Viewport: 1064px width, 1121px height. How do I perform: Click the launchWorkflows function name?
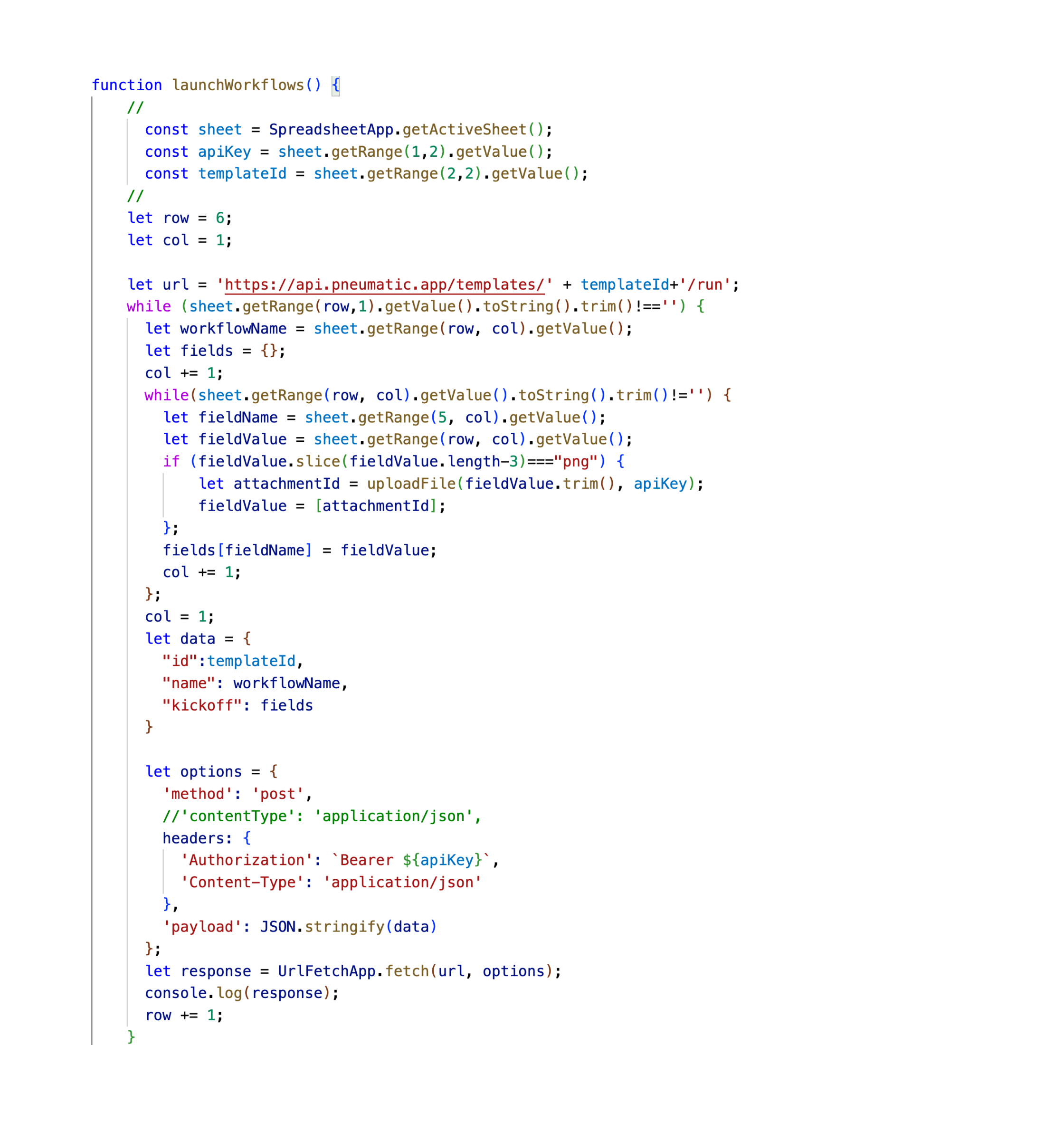click(x=237, y=85)
